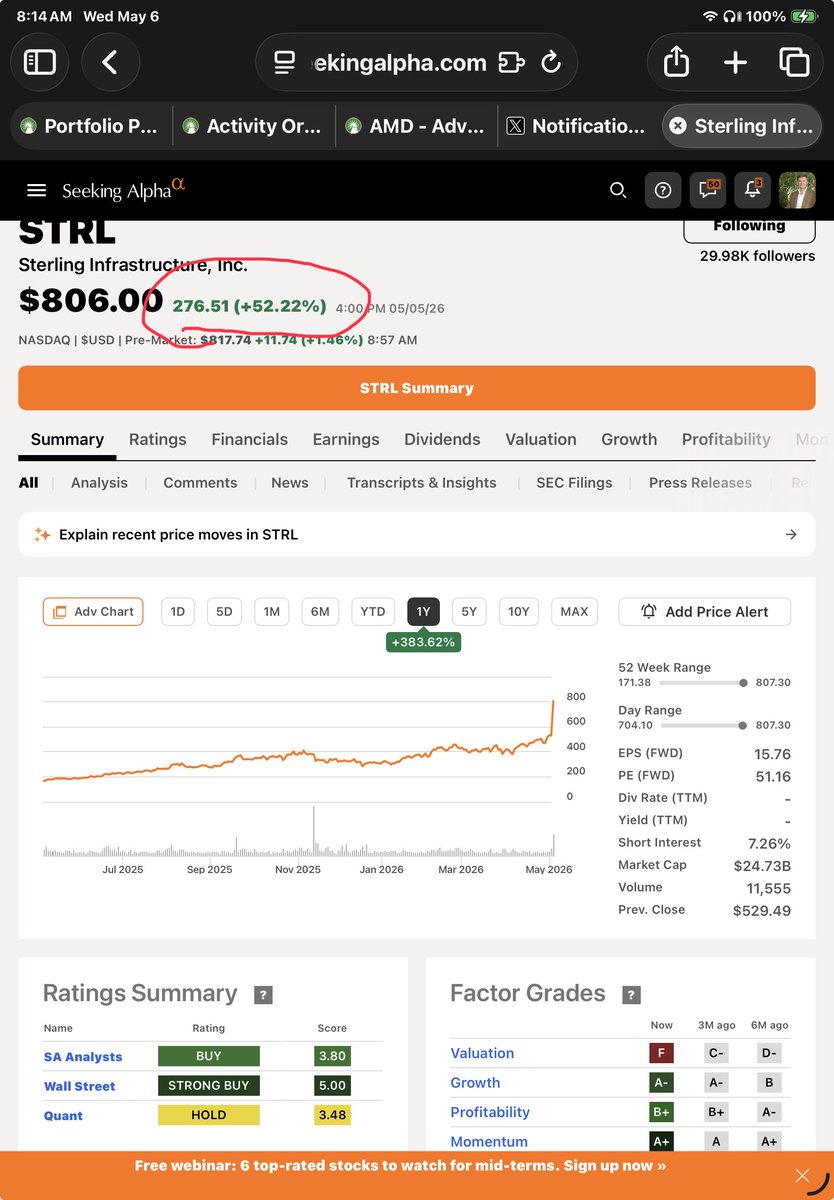
Task: Open the Share sheet icon
Action: click(x=677, y=62)
